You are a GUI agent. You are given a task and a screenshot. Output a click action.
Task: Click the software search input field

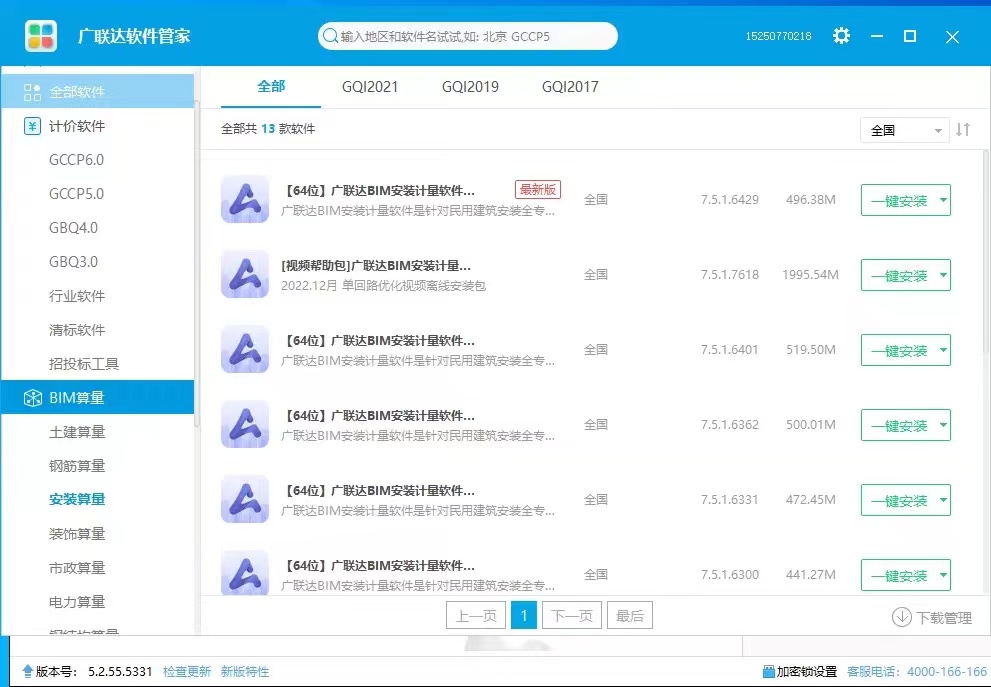pos(468,36)
